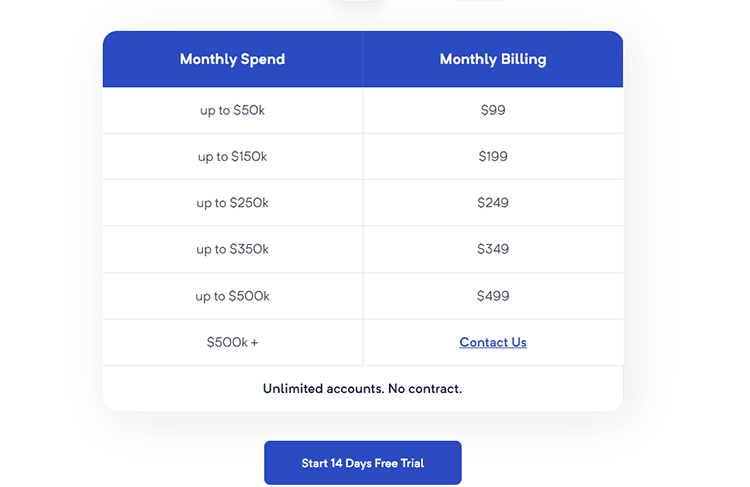Start the 14 Days Free Trial

(362, 463)
